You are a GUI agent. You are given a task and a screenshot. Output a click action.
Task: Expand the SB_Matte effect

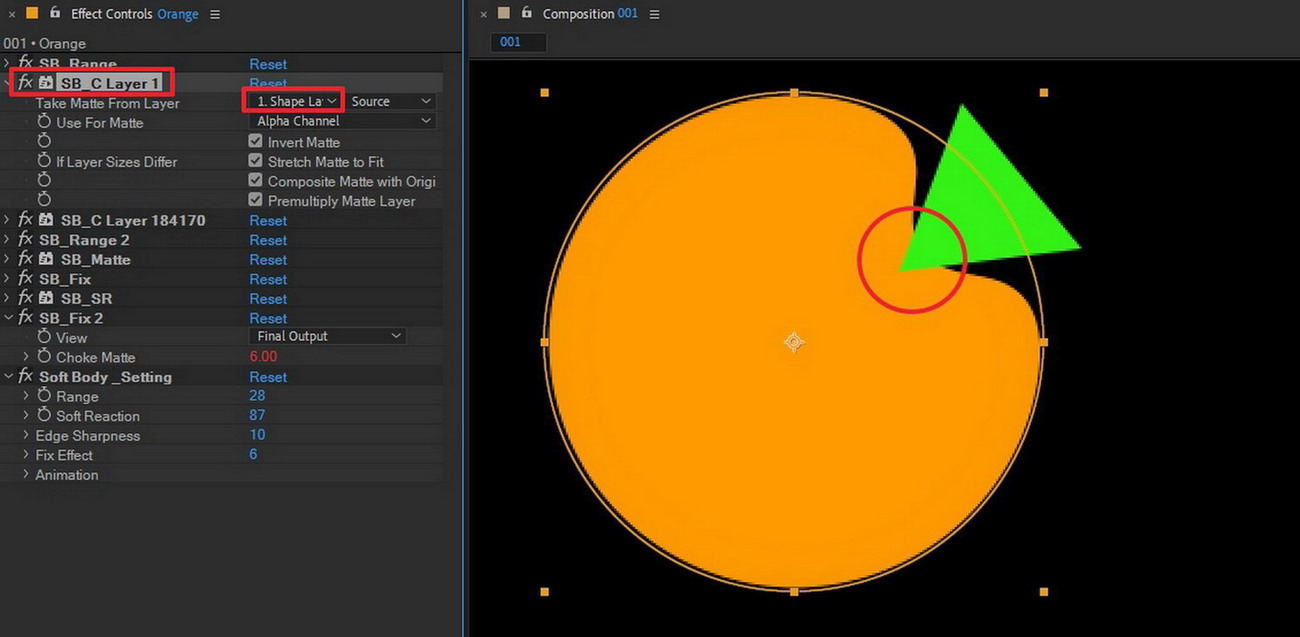(7, 259)
